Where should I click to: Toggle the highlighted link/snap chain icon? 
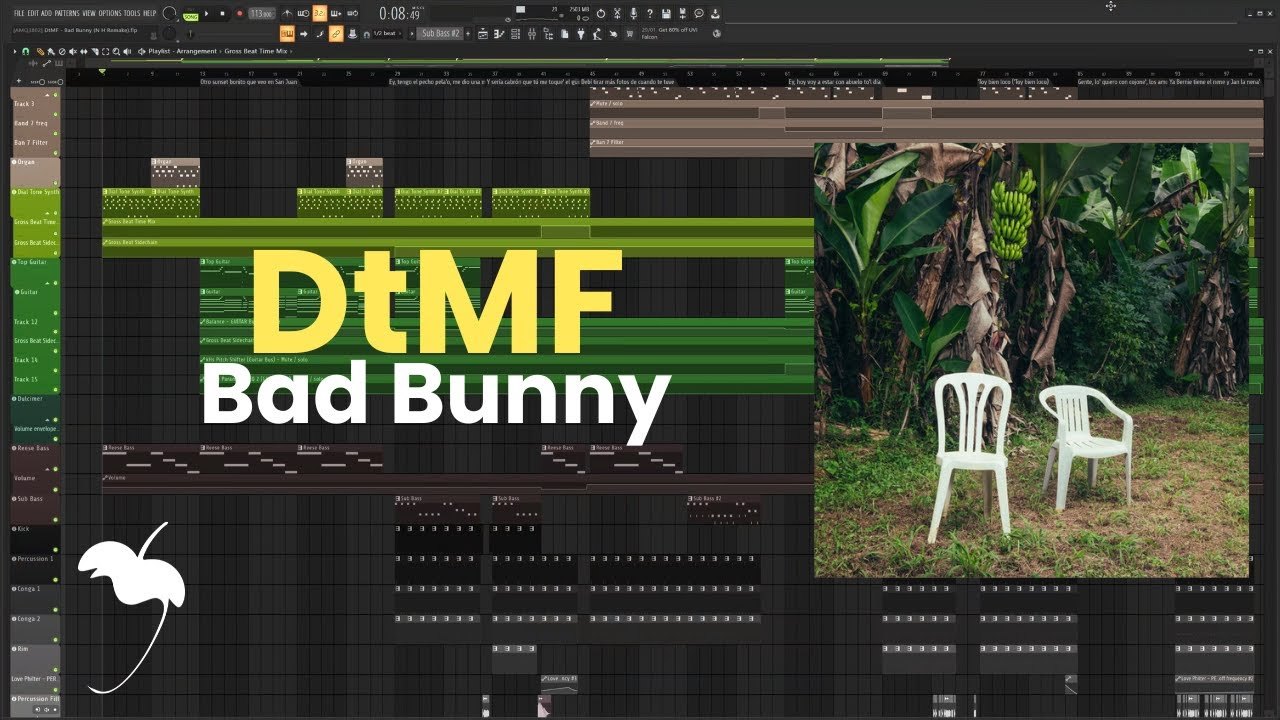point(336,34)
